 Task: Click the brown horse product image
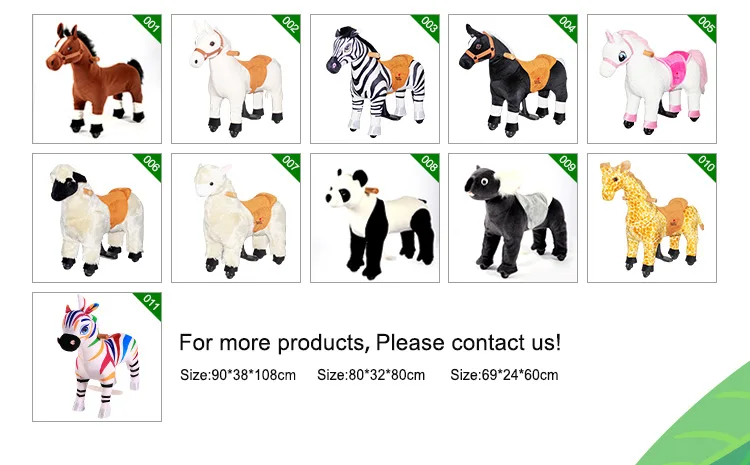click(x=93, y=80)
